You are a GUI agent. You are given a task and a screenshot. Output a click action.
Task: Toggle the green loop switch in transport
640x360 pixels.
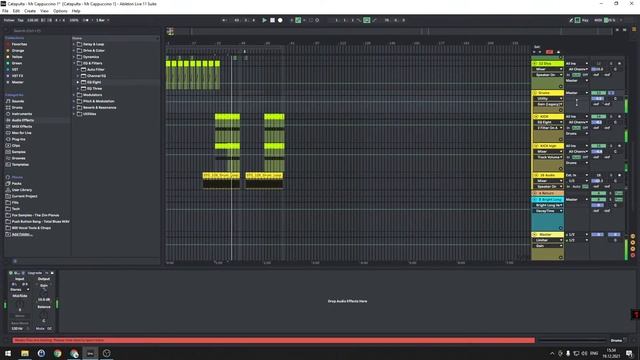(x=367, y=20)
